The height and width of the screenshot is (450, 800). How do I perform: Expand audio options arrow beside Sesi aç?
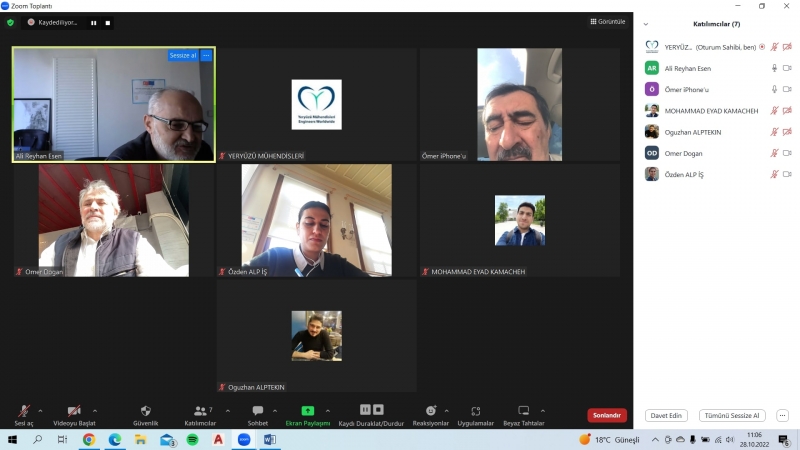40,411
